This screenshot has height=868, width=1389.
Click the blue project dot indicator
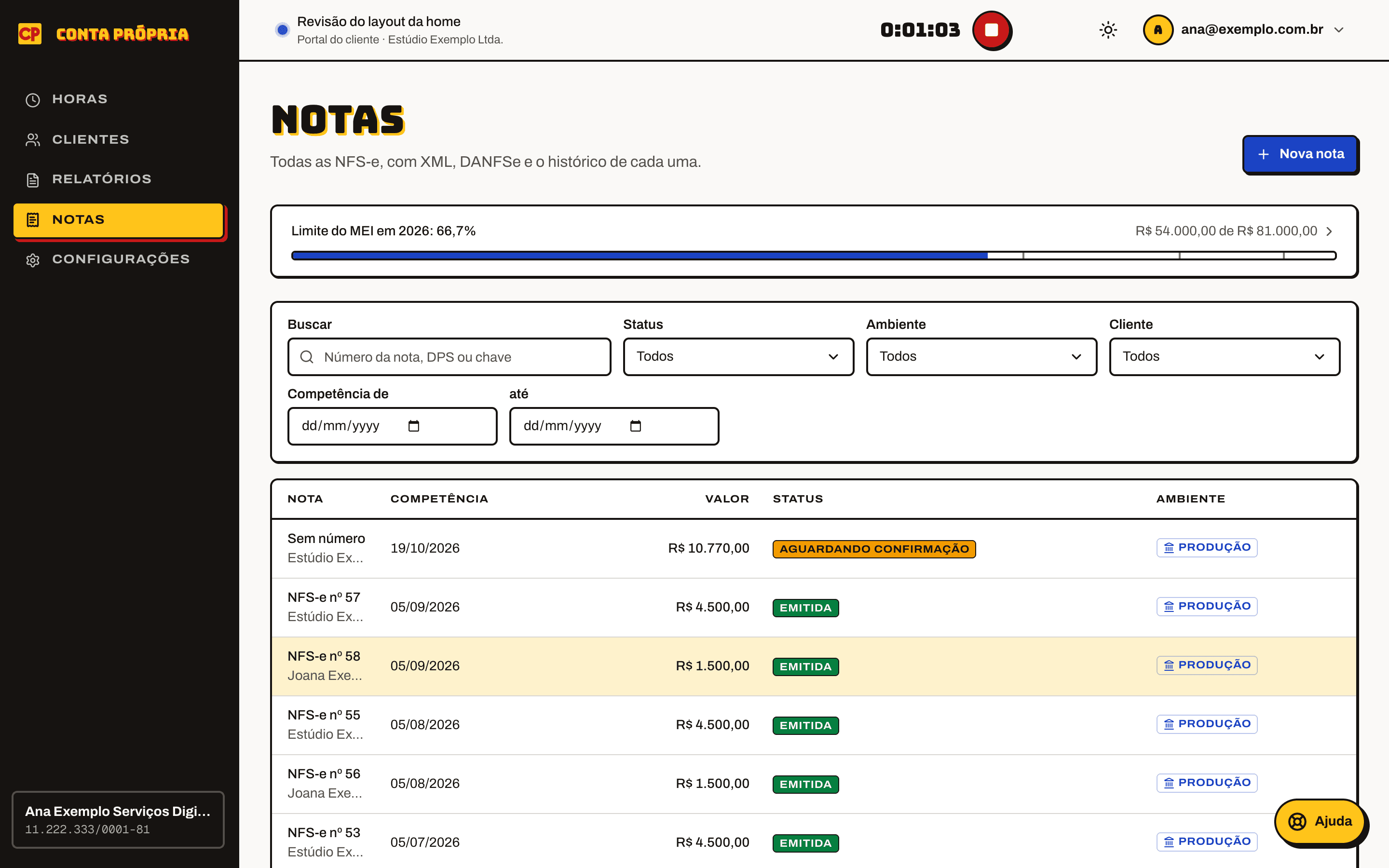pyautogui.click(x=282, y=29)
